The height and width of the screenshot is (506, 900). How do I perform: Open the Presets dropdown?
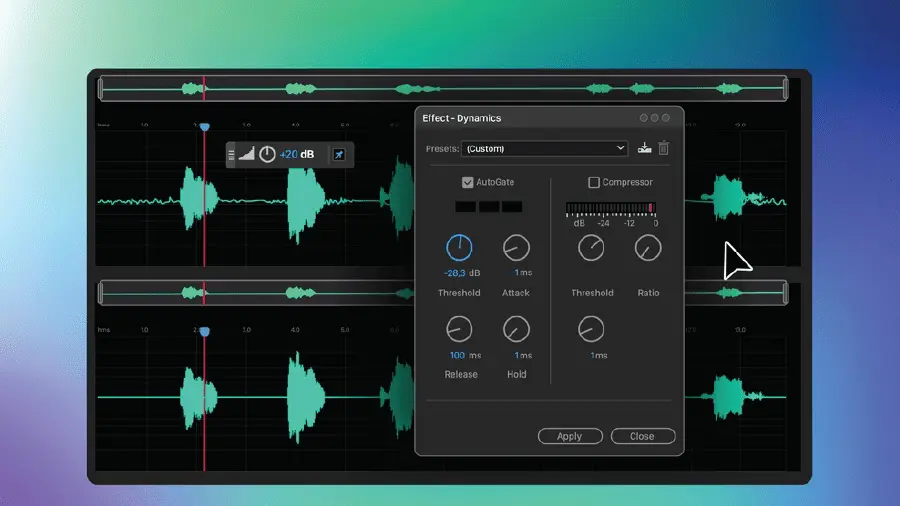pyautogui.click(x=544, y=149)
